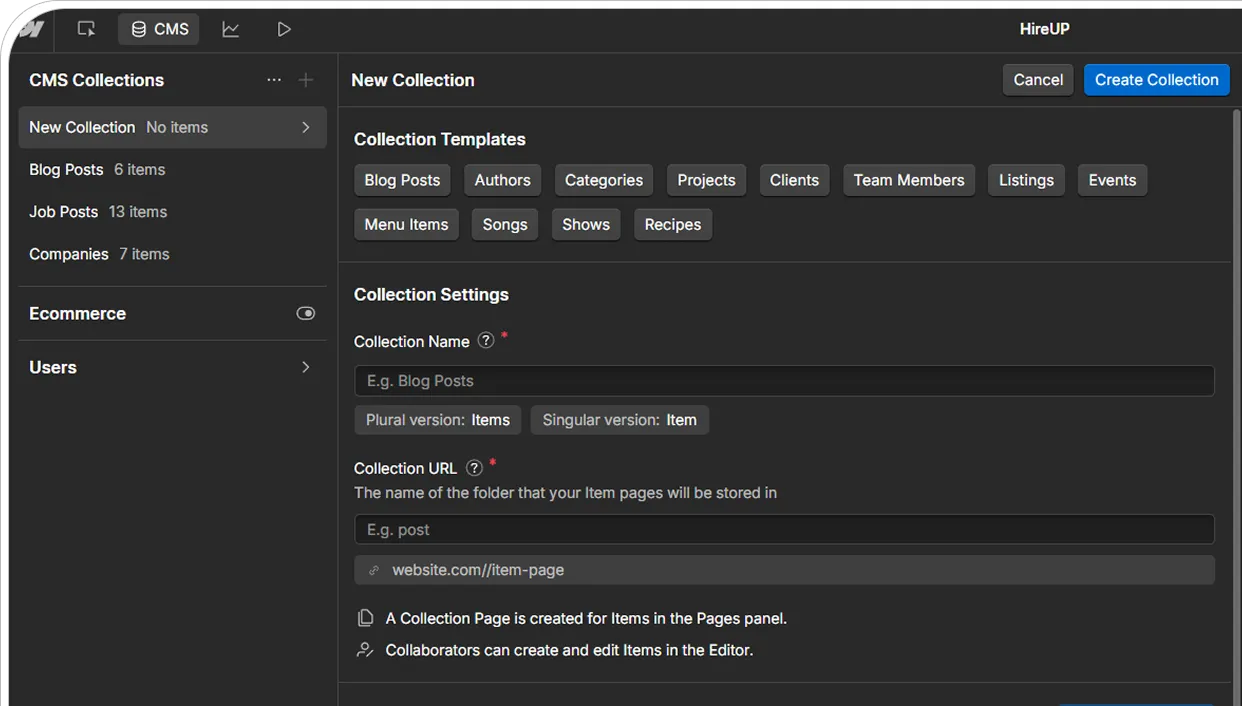Click the plus icon to add a new collection
The height and width of the screenshot is (706, 1242).
coord(306,80)
